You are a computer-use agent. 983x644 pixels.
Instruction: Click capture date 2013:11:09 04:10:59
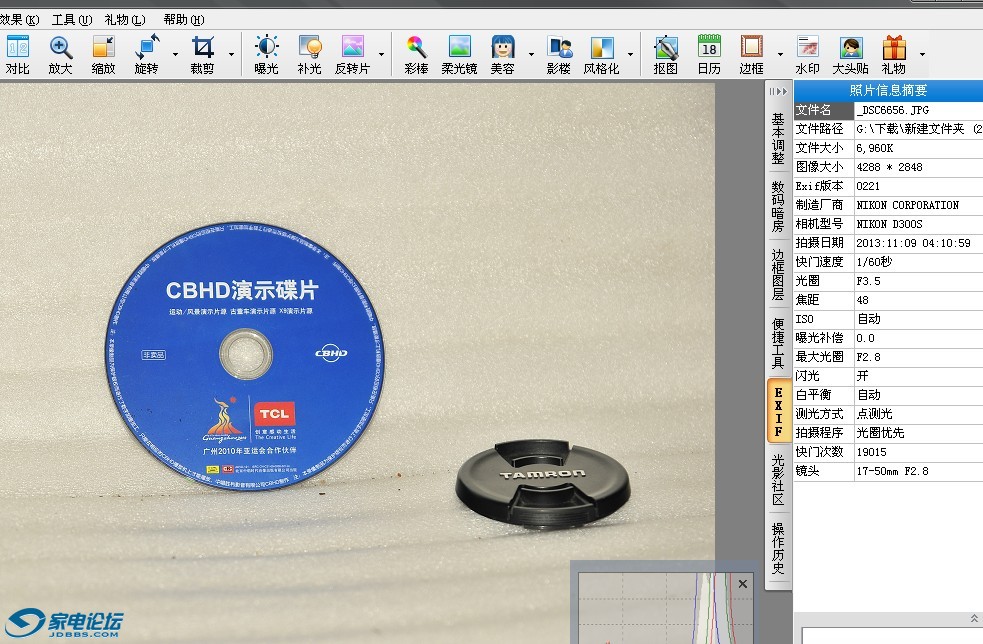pyautogui.click(x=913, y=243)
